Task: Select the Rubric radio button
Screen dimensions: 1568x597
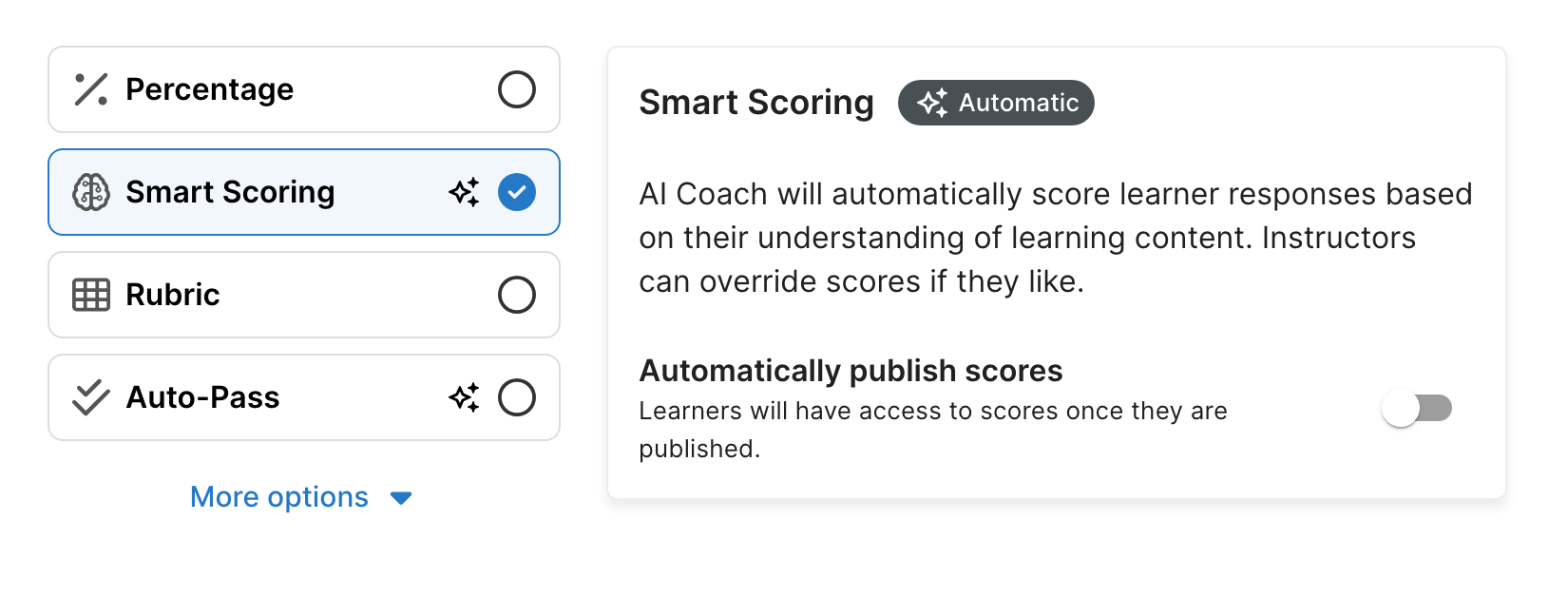Action: (517, 295)
